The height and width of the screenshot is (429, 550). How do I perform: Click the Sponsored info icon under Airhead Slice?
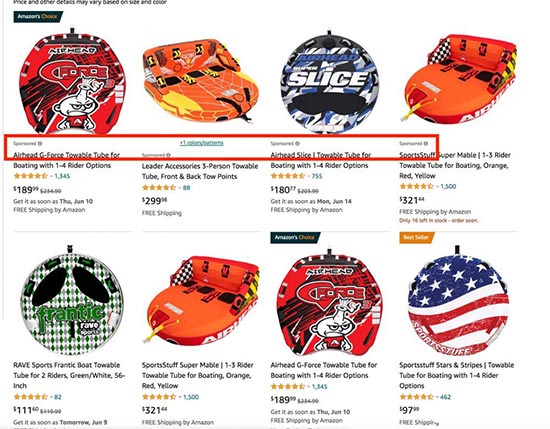click(297, 143)
